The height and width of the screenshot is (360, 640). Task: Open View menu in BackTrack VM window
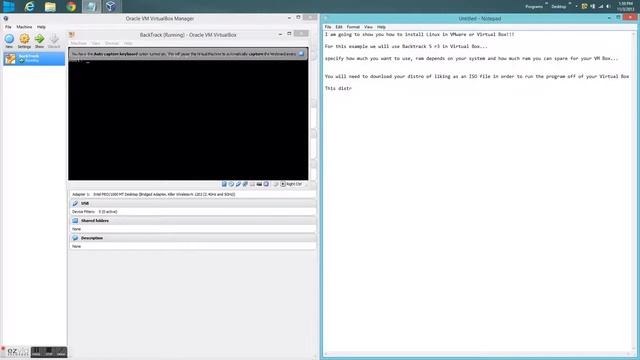96,43
